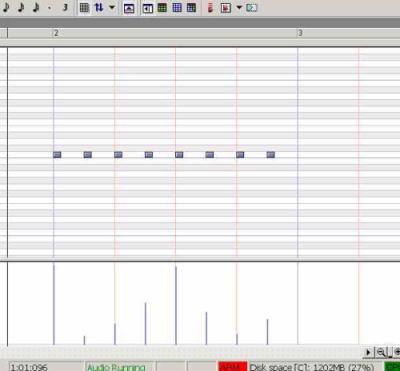Select the eighth note duration icon
Image resolution: width=400 pixels, height=371 pixels.
coord(6,7)
